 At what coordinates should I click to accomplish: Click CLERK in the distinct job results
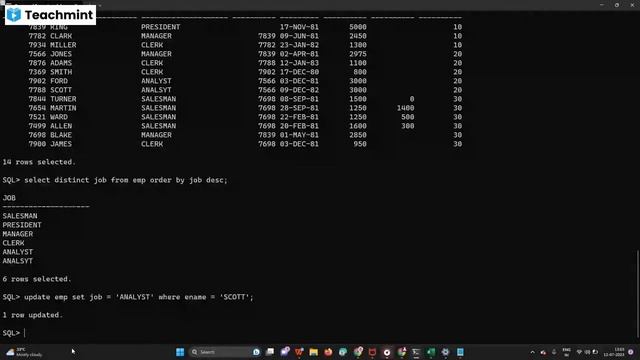click(x=13, y=243)
